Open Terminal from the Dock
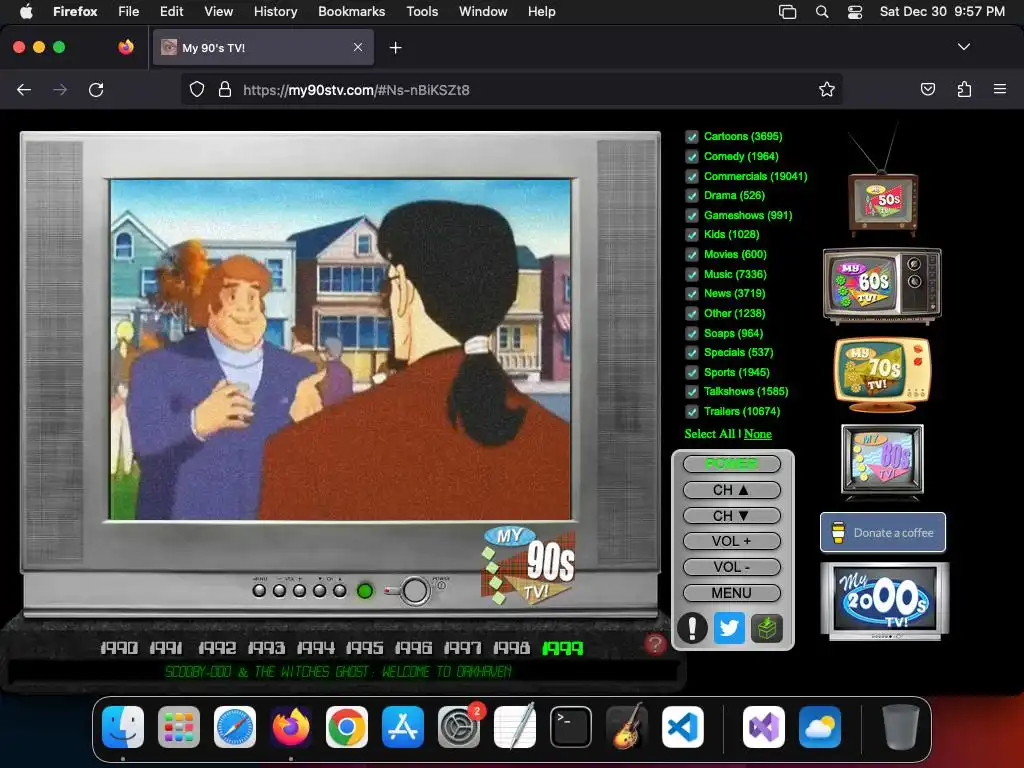The image size is (1024, 768). pyautogui.click(x=571, y=727)
